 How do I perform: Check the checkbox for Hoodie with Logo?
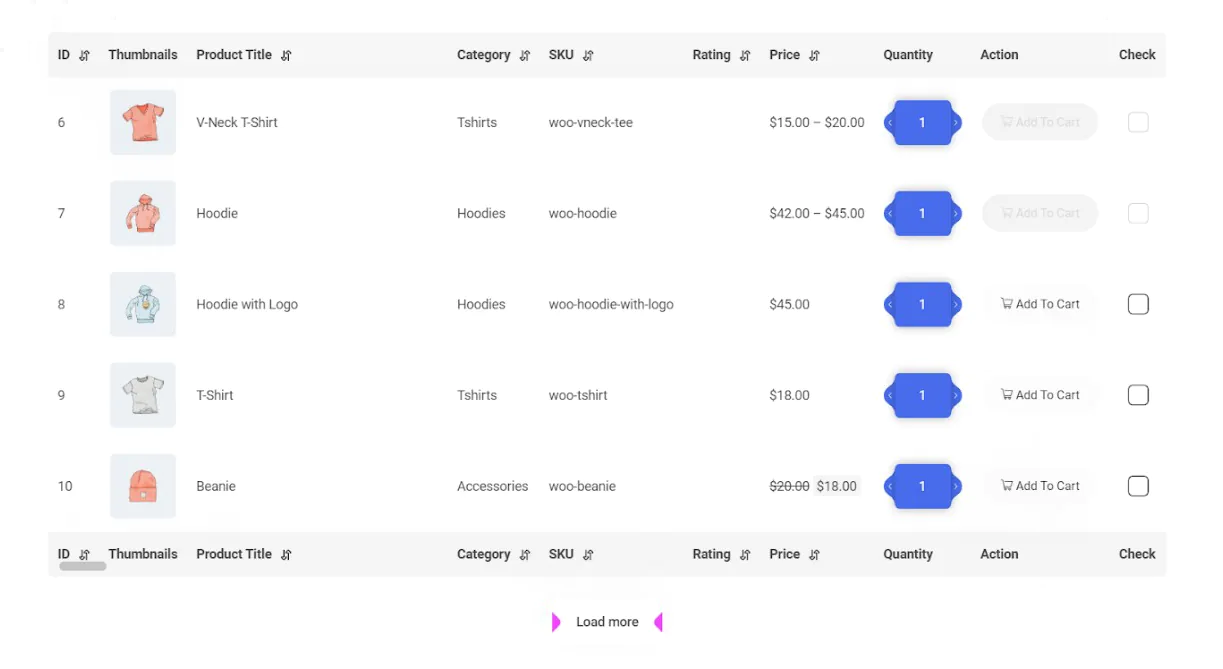pos(1138,304)
